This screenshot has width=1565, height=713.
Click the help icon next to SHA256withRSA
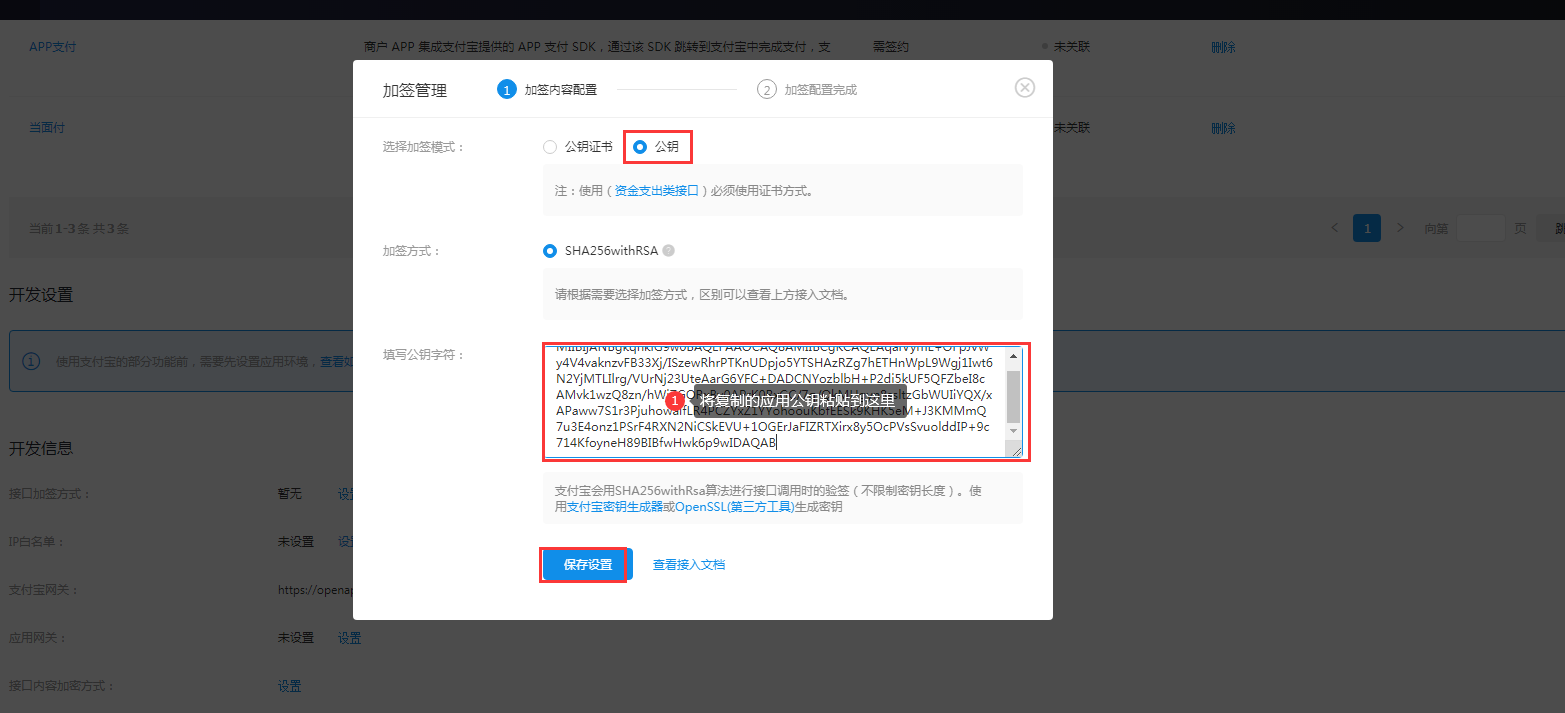[x=669, y=251]
